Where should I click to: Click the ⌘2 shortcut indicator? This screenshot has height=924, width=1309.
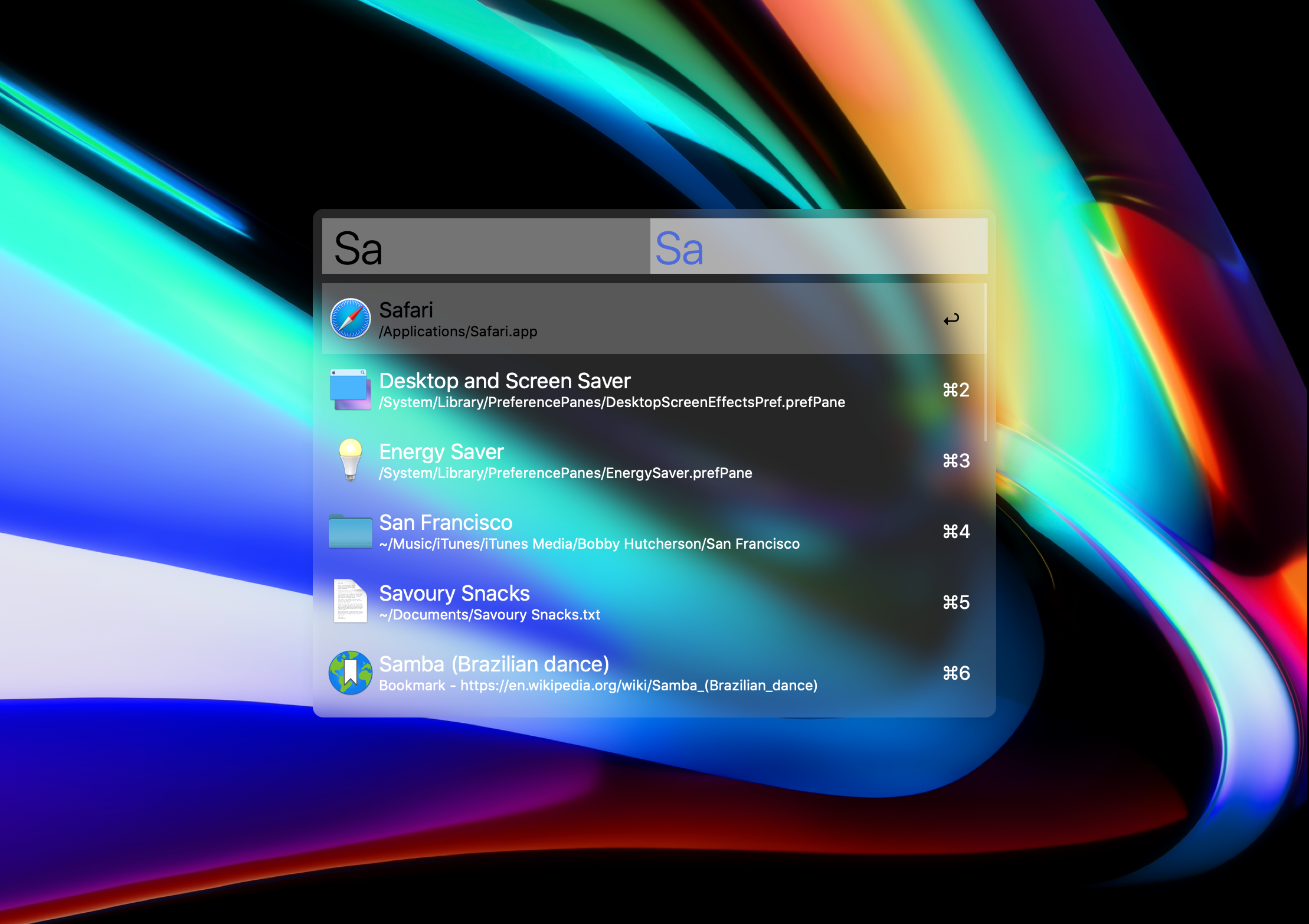click(x=956, y=390)
